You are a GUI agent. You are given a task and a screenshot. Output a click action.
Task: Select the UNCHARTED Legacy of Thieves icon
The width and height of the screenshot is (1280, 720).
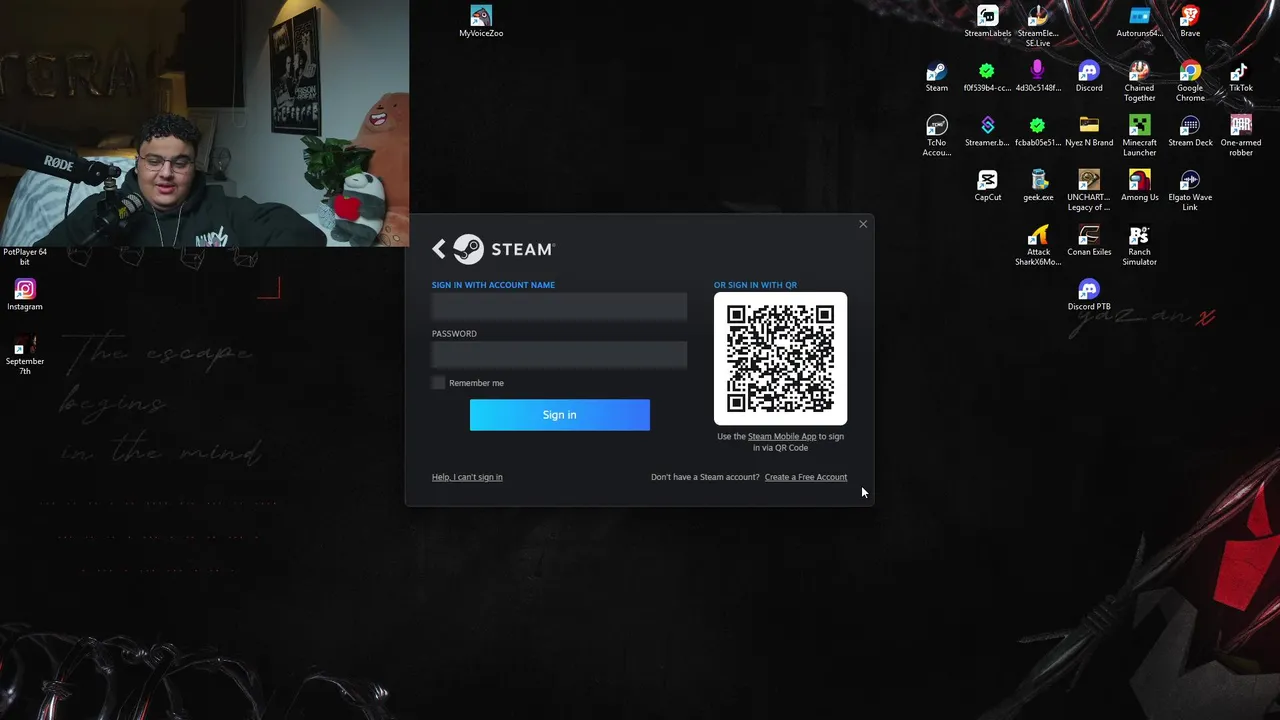[1089, 191]
